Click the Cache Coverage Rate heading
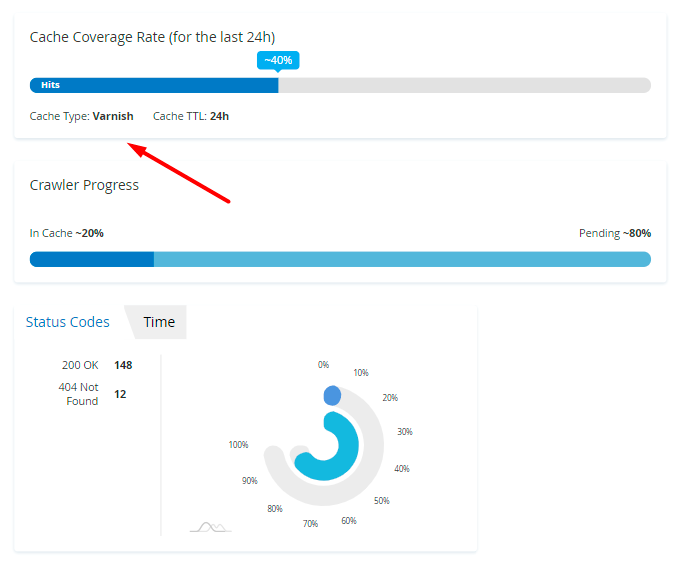682x568 pixels. click(152, 37)
